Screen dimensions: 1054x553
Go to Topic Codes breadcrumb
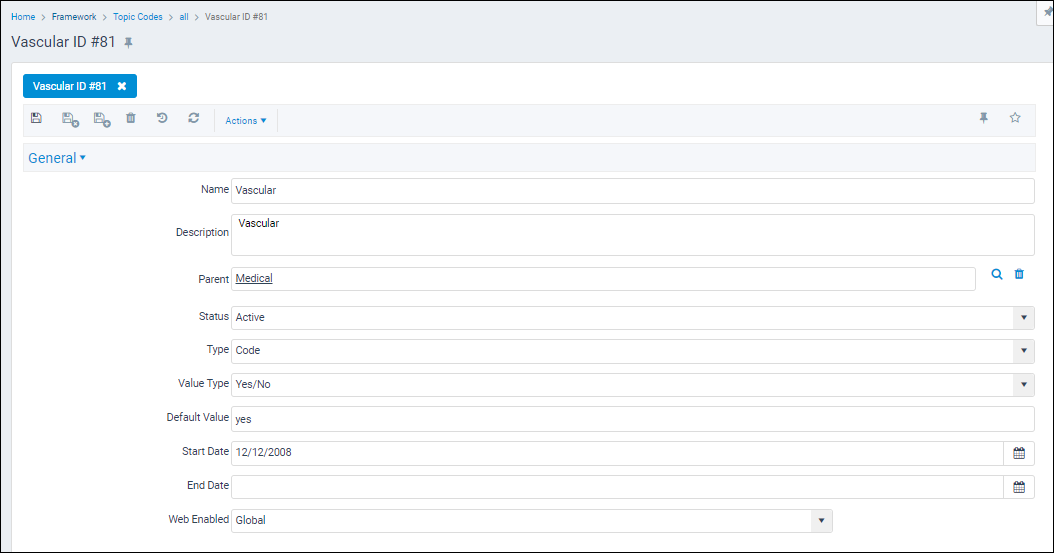(x=138, y=17)
